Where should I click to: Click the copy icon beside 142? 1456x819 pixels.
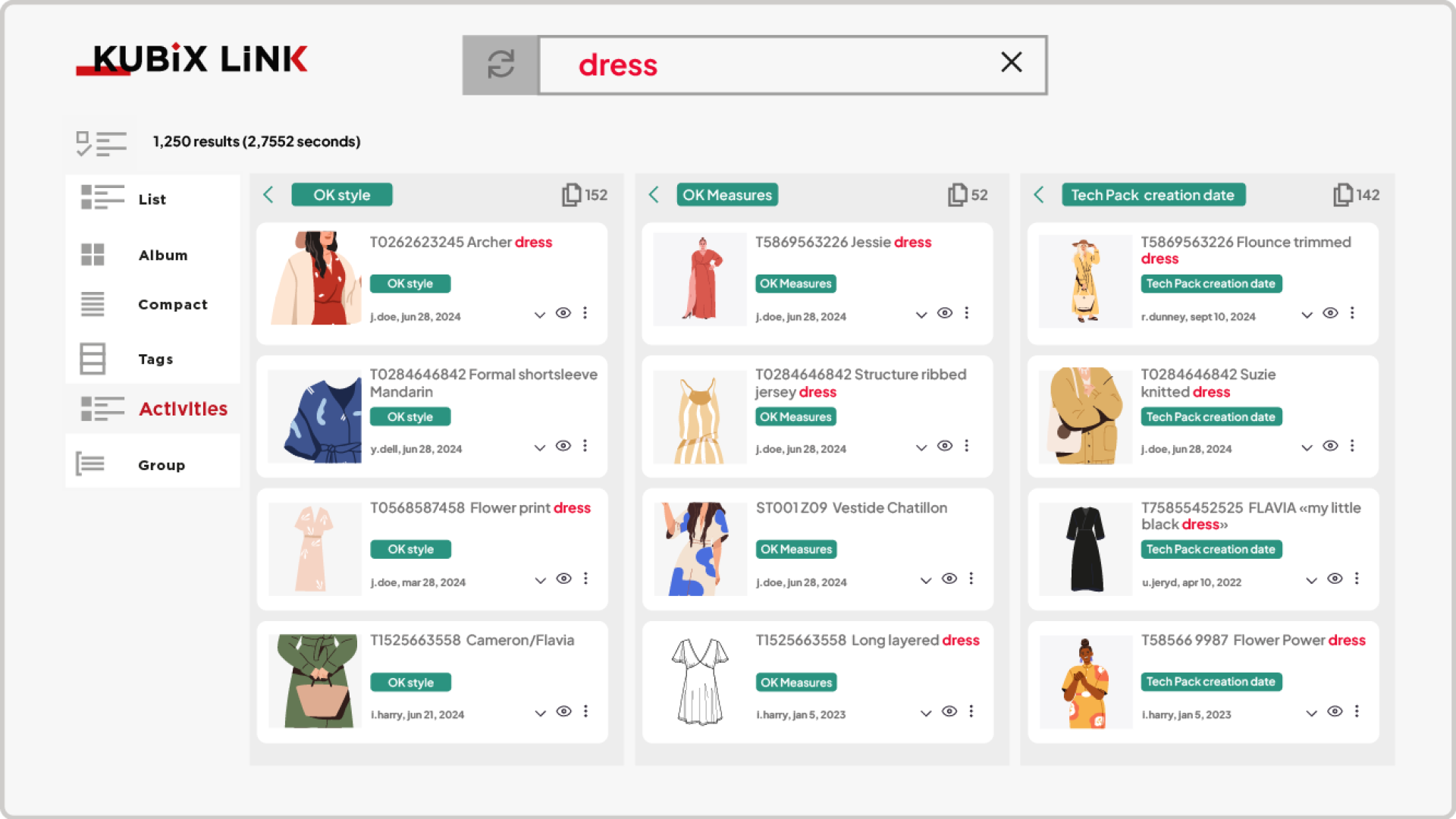click(x=1342, y=195)
